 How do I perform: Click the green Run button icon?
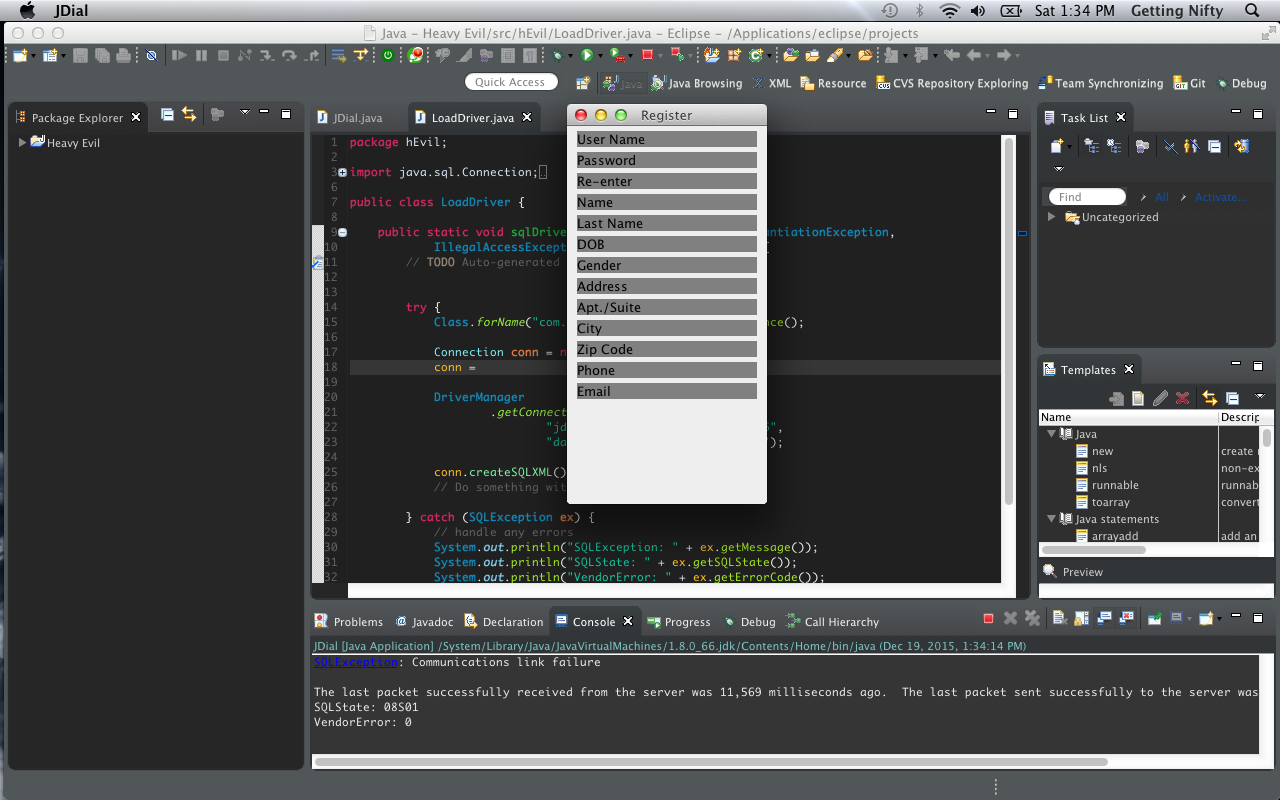586,55
